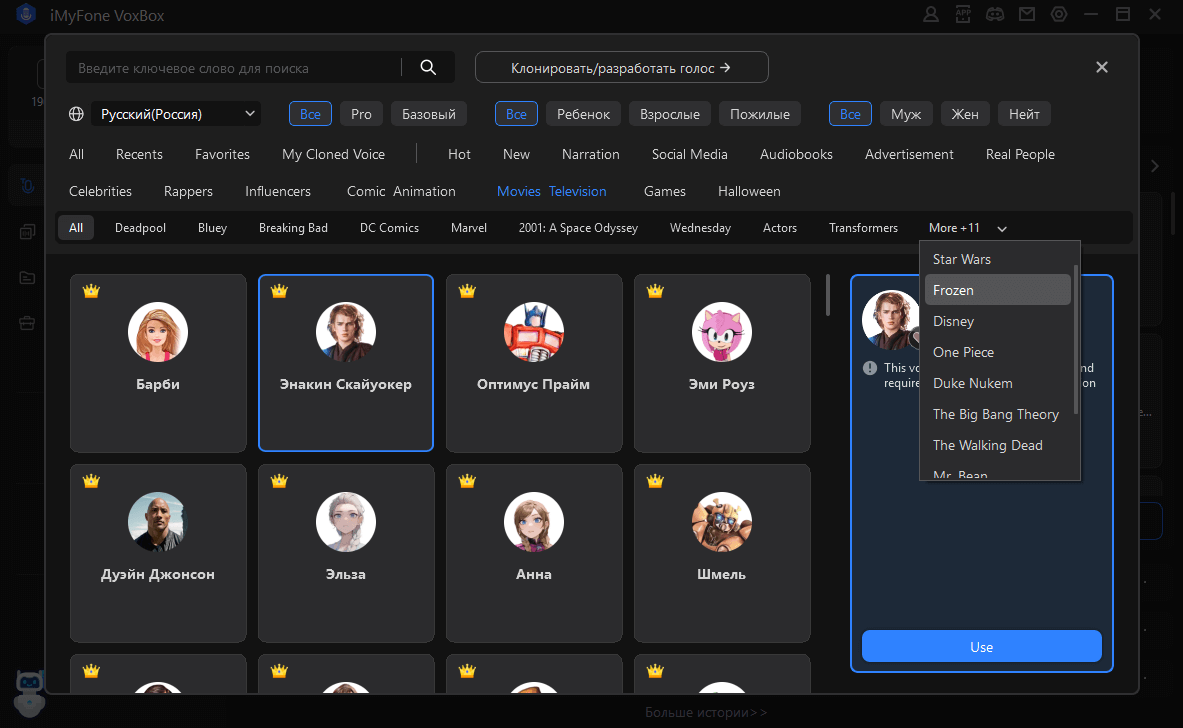The image size is (1183, 728).
Task: Click the search magnifier icon
Action: click(x=428, y=67)
